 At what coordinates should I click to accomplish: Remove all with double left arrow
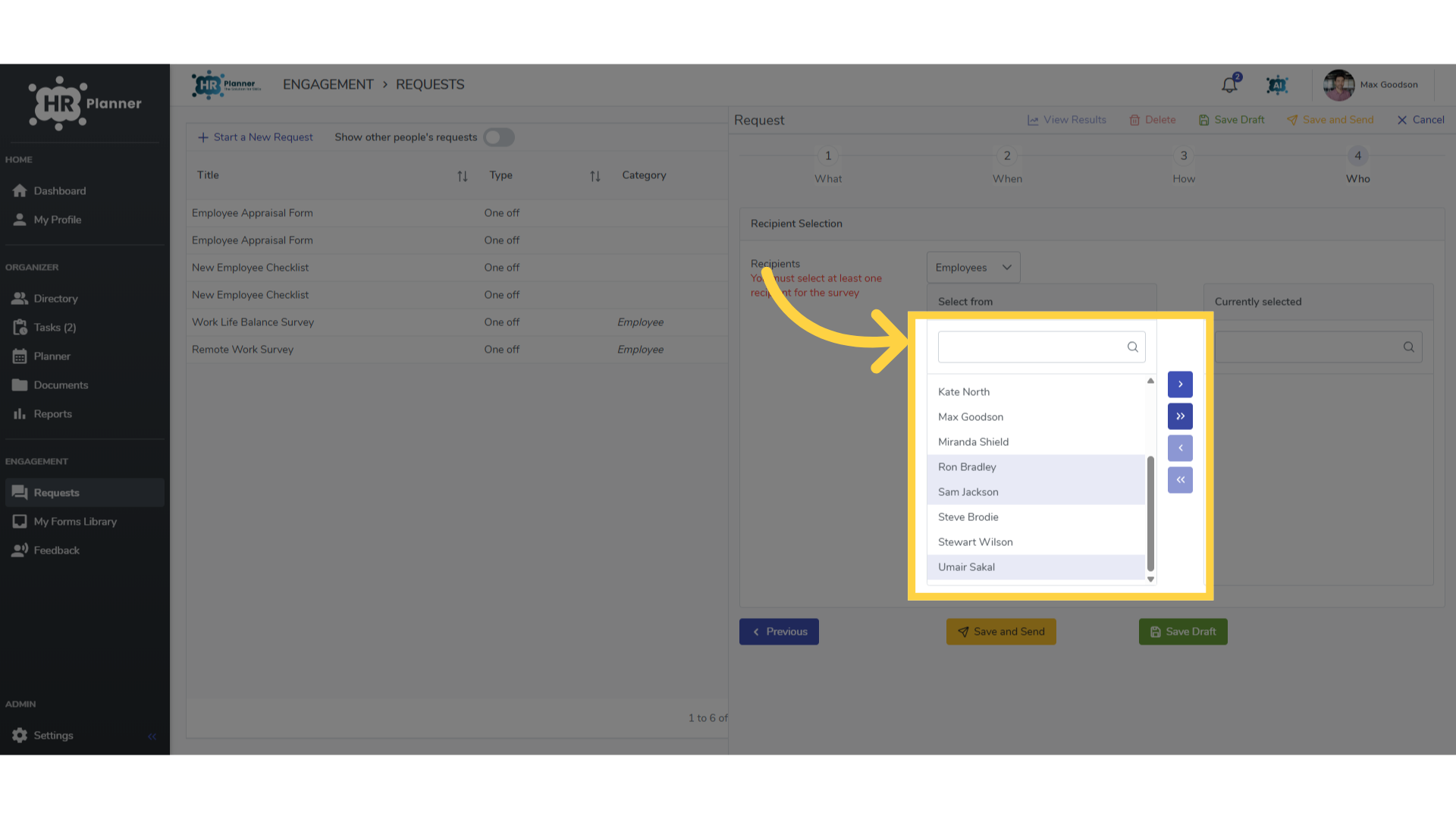pyautogui.click(x=1180, y=480)
